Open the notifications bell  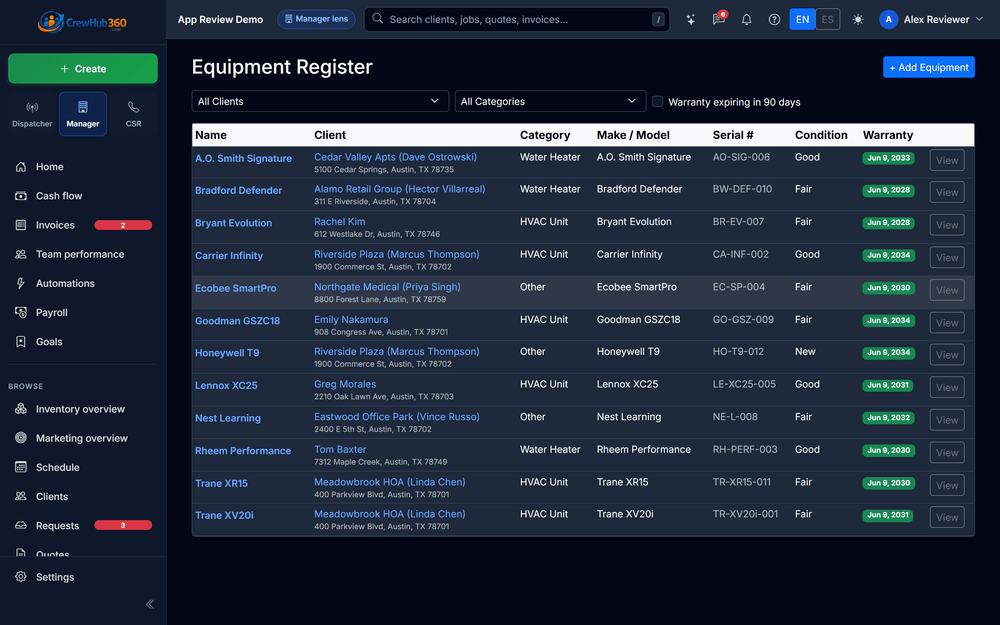tap(746, 20)
